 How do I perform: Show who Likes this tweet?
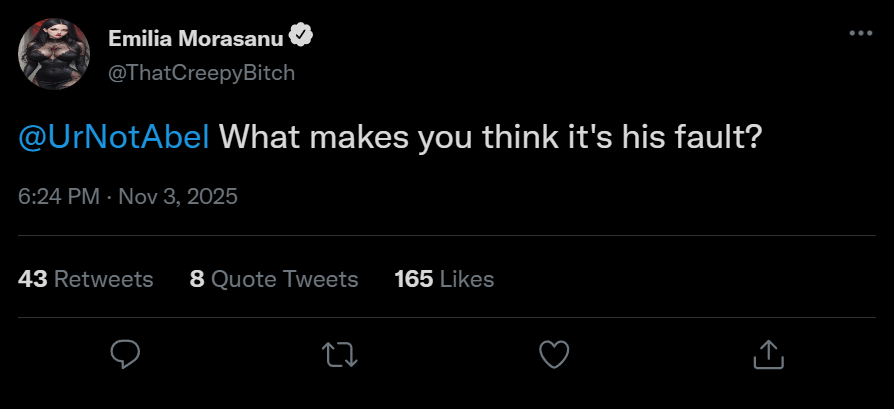pyautogui.click(x=467, y=279)
